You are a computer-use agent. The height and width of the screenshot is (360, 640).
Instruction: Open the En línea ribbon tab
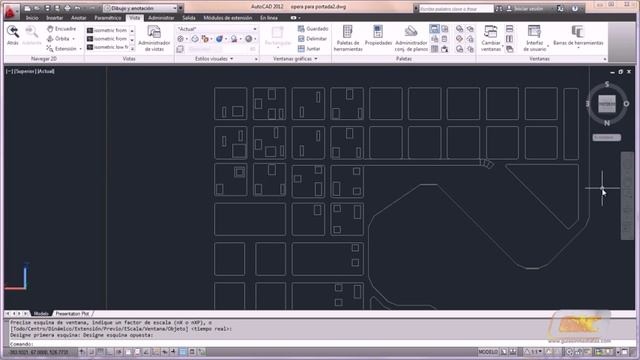tap(269, 18)
